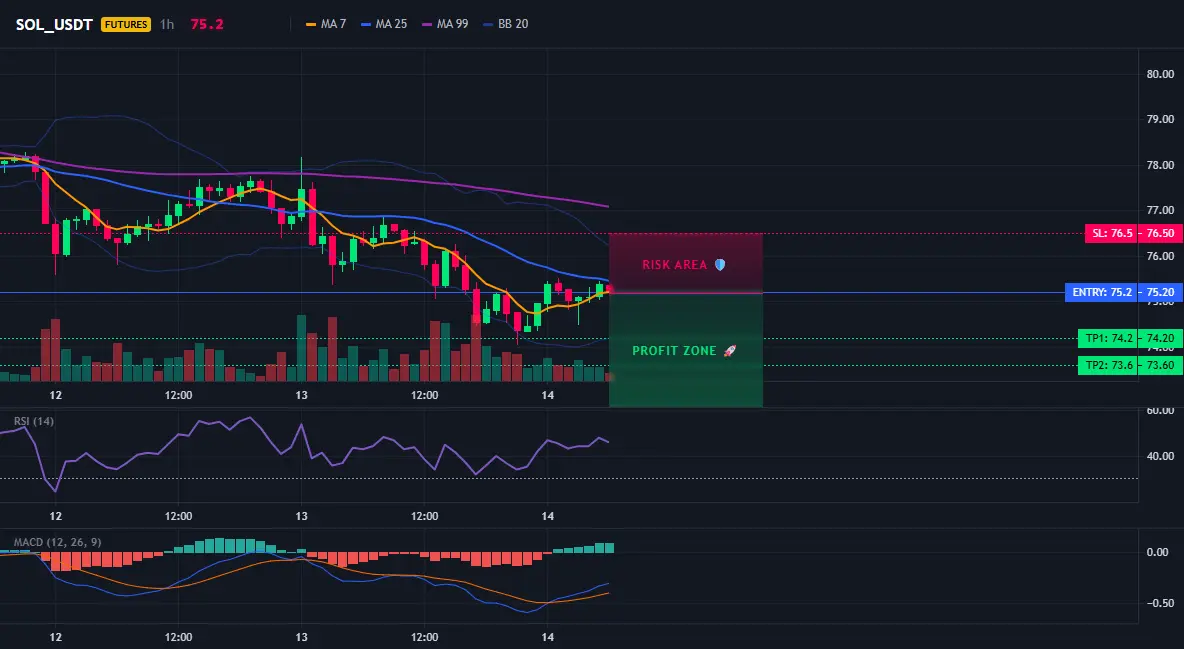The width and height of the screenshot is (1184, 649).
Task: Click the 40.00 RSI axis label
Action: [x=1160, y=456]
